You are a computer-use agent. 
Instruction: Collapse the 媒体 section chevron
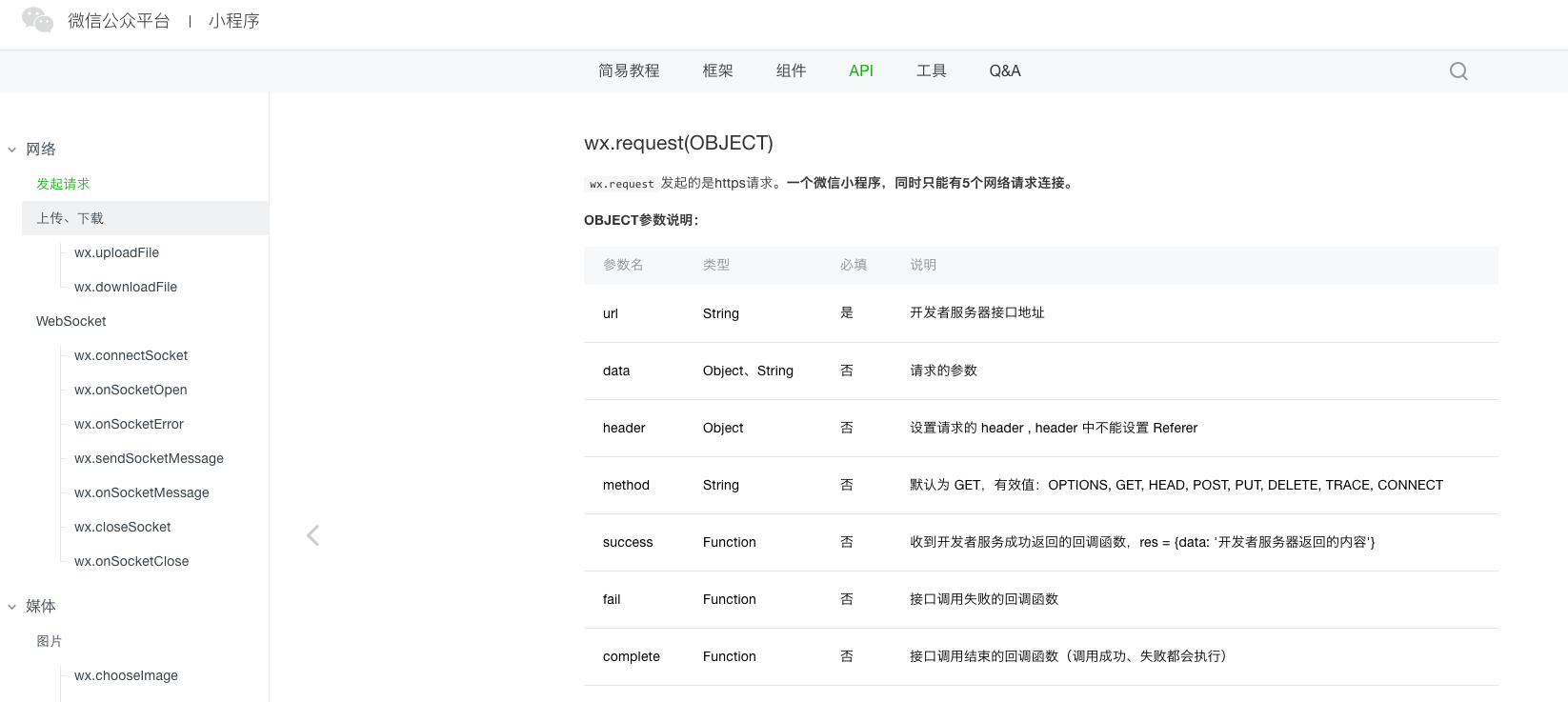coord(12,607)
